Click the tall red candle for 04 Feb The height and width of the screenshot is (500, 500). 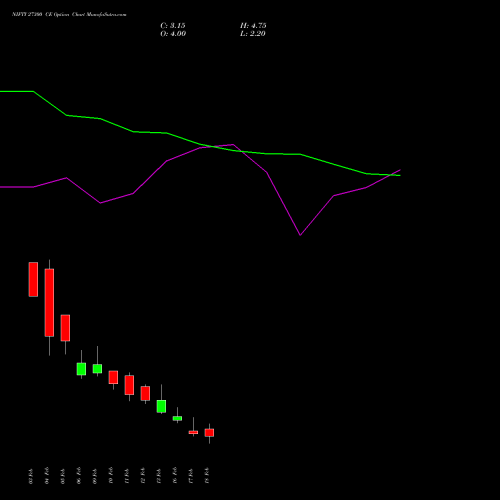pyautogui.click(x=49, y=303)
